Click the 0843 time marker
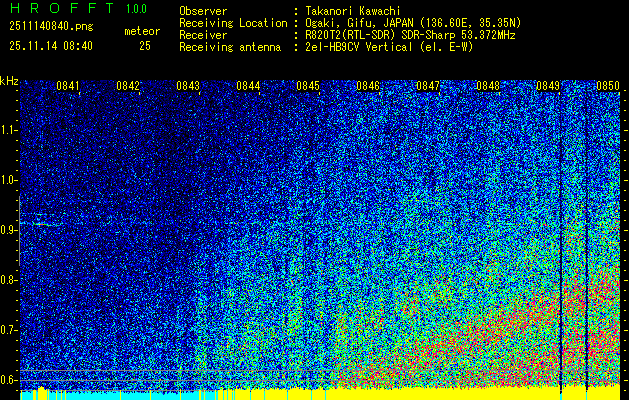Viewport: 629px width, 400px height. 188,86
